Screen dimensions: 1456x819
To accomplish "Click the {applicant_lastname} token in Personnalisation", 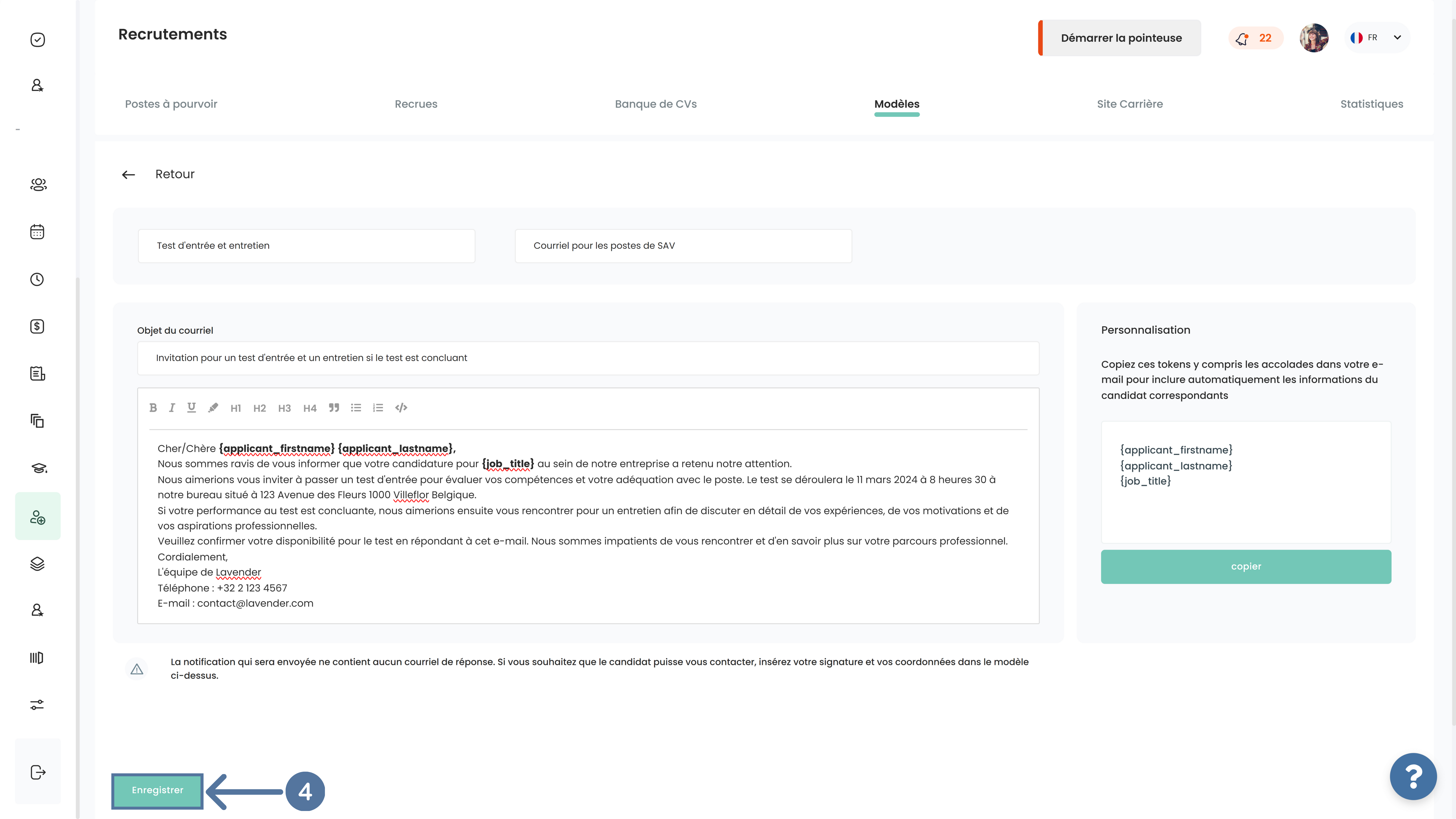I will [1176, 466].
